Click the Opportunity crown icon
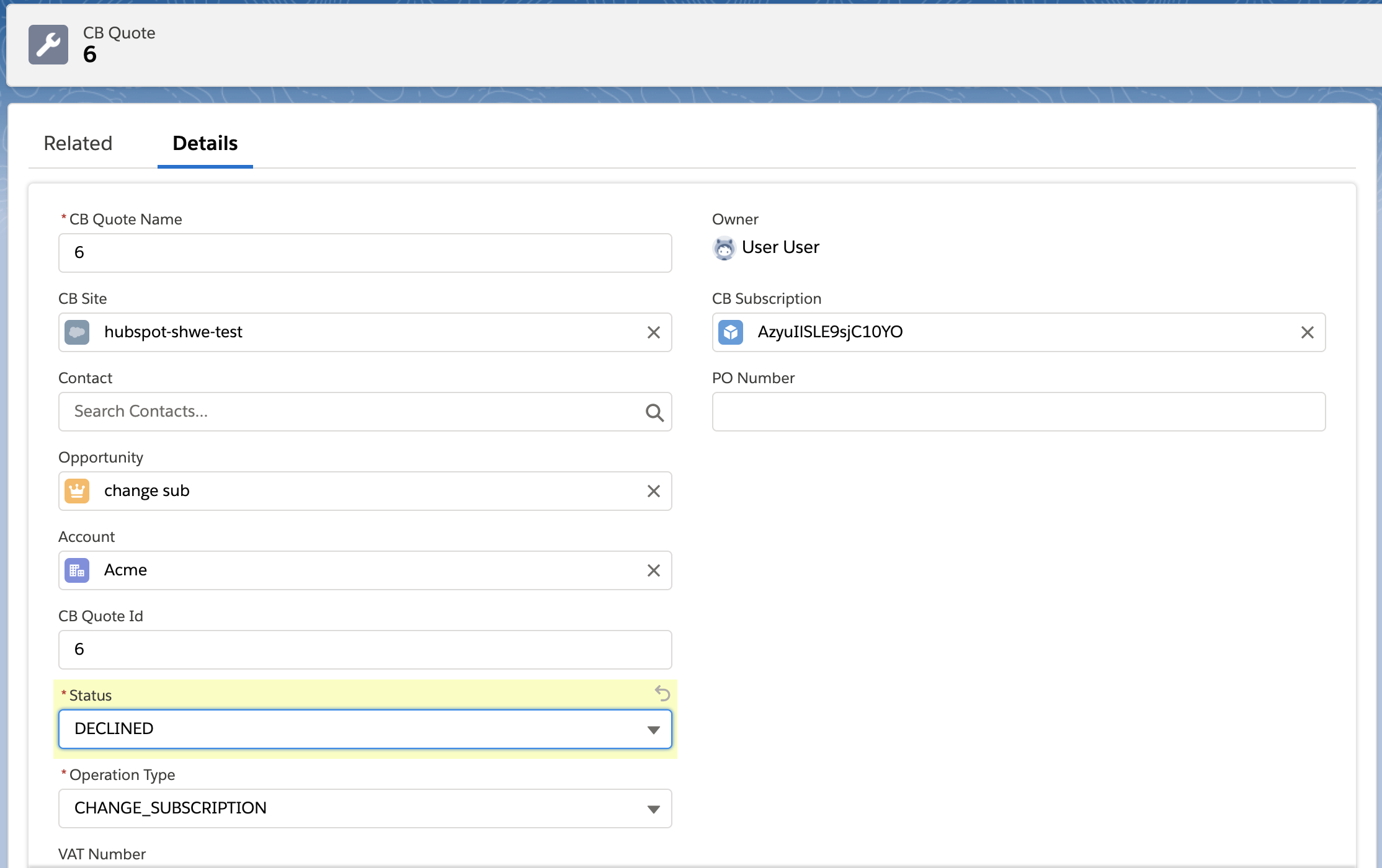 tap(77, 491)
